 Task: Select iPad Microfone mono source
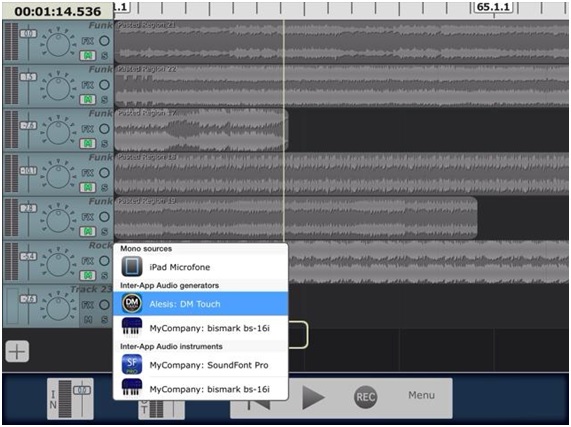click(201, 267)
